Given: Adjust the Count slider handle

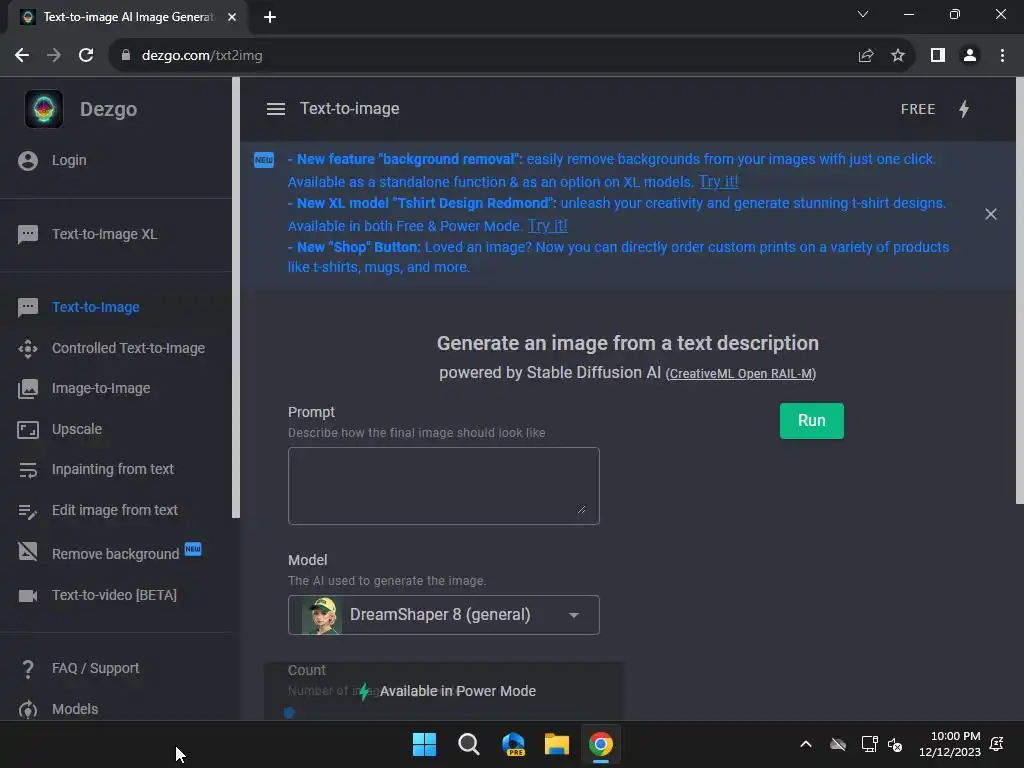Looking at the screenshot, I should click(289, 713).
